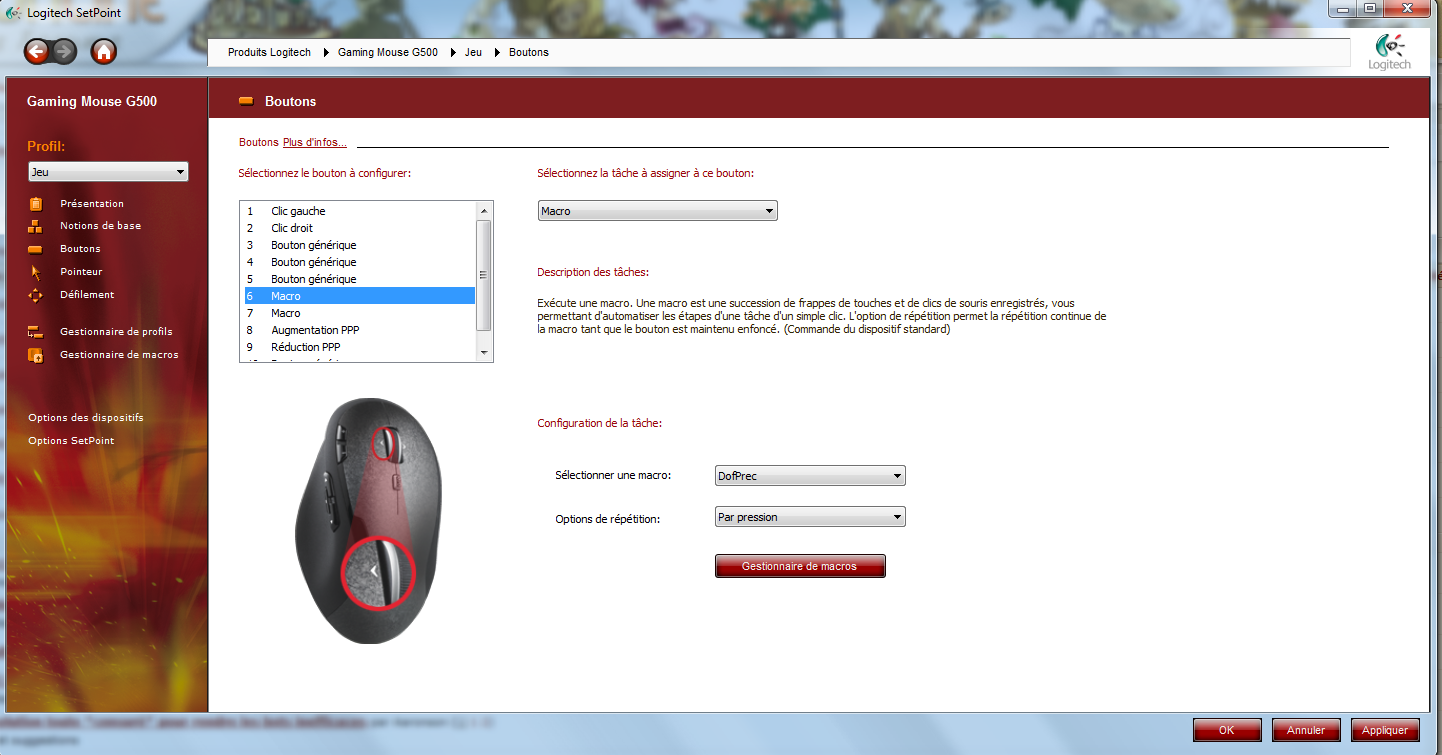Click the Boutons breadcrumb
The height and width of the screenshot is (755, 1442).
529,52
